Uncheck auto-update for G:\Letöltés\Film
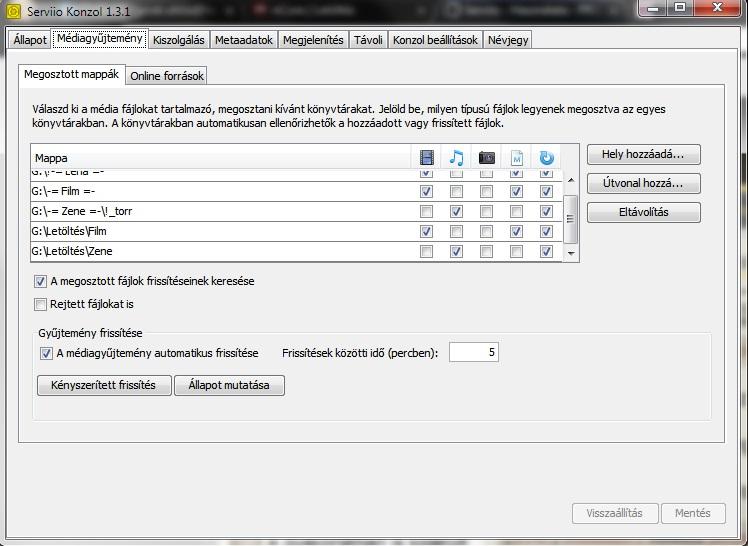Image resolution: width=748 pixels, height=546 pixels. pos(546,231)
